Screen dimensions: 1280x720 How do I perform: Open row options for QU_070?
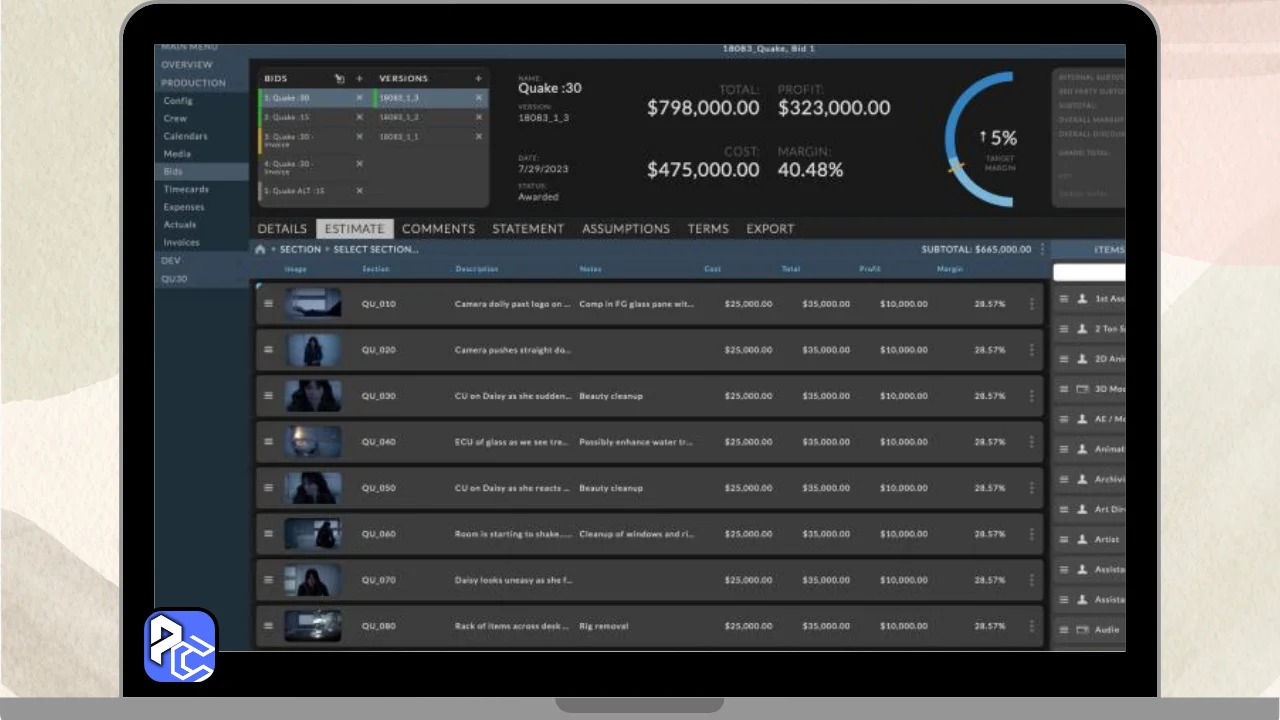click(x=1032, y=580)
